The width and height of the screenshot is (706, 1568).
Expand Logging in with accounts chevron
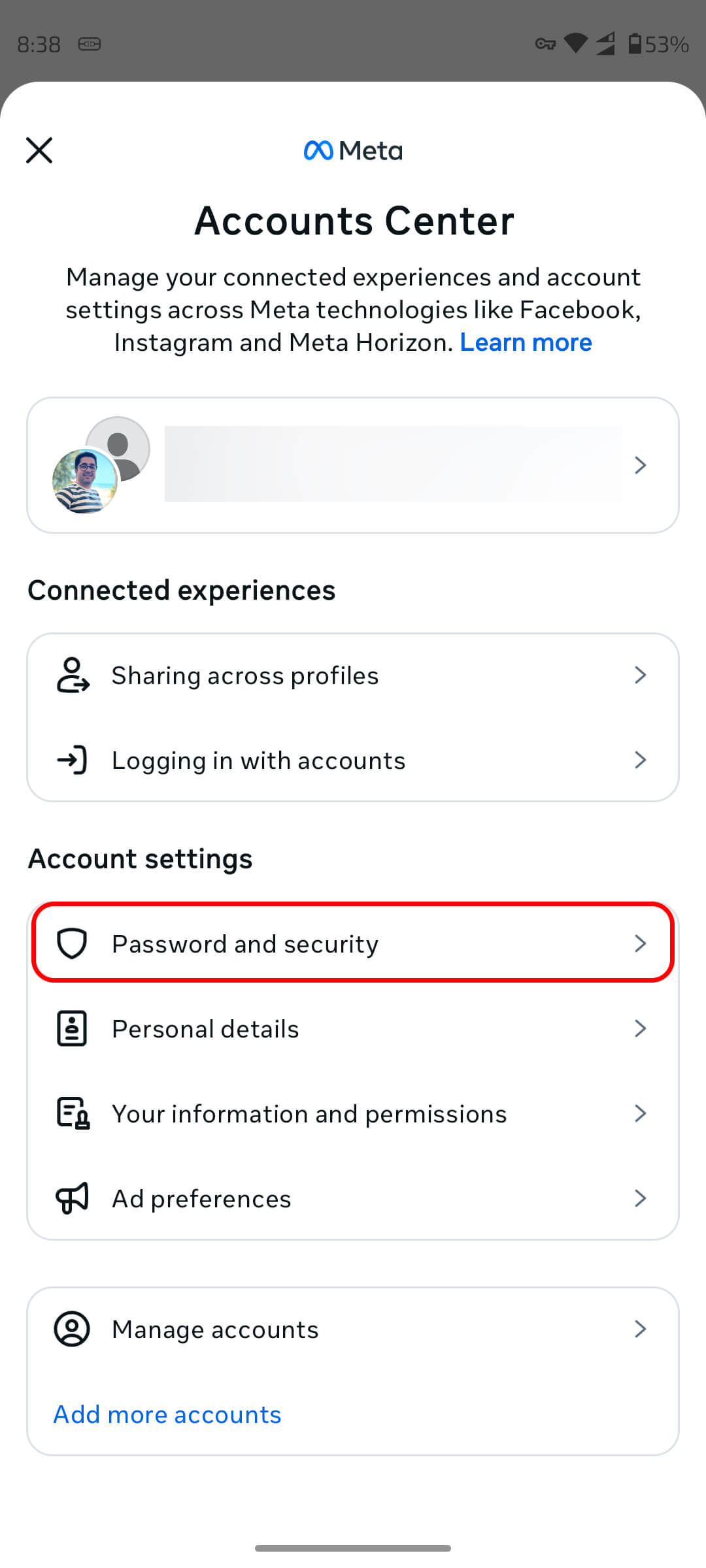pos(641,760)
